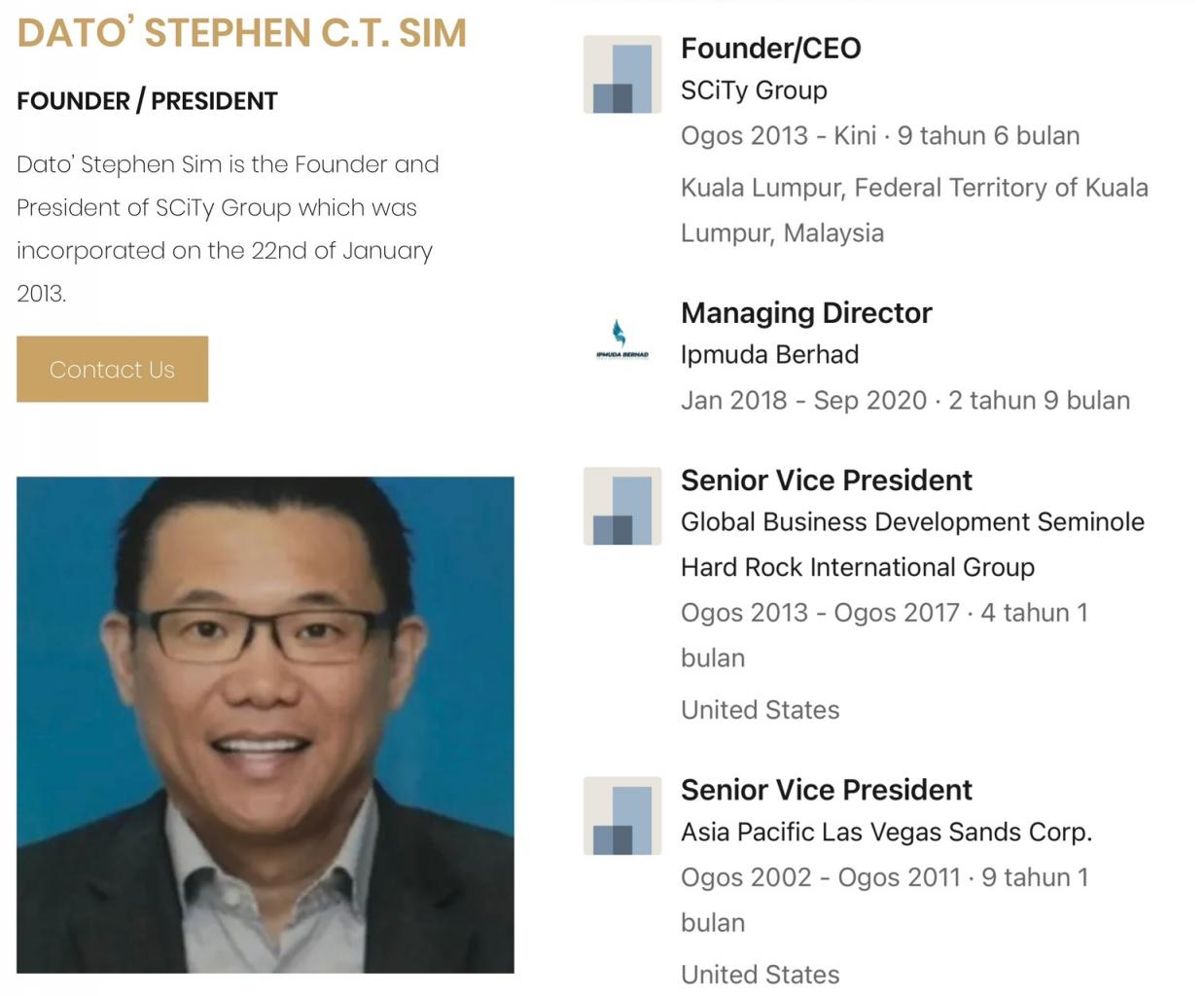Click Global Business Development Seminole company text
The image size is (1204, 996).
(911, 522)
